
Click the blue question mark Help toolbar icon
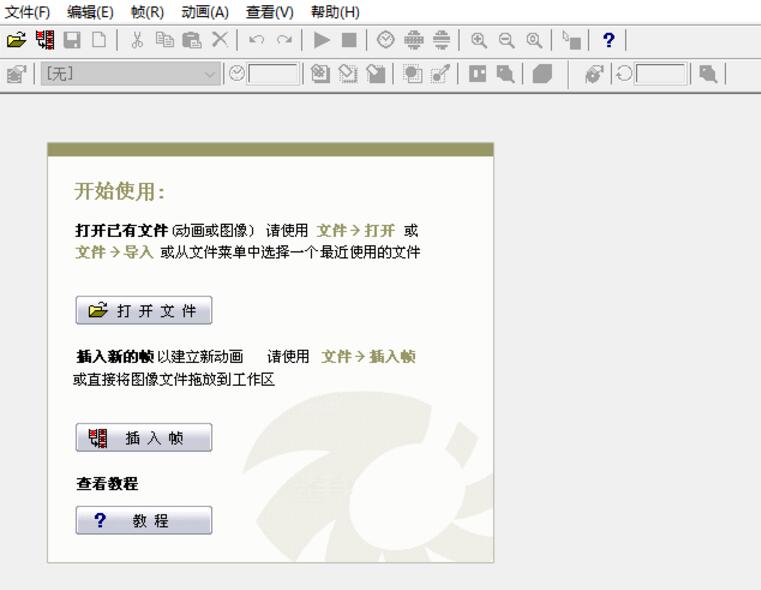click(x=609, y=40)
